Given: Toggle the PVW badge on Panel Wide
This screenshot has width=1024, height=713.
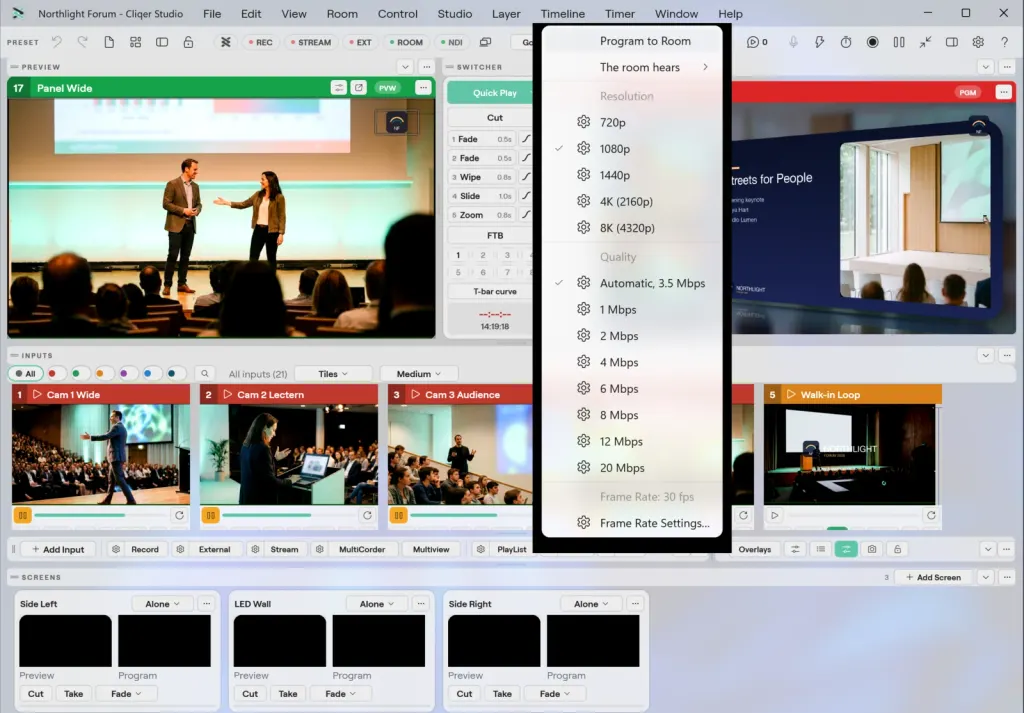Looking at the screenshot, I should pos(387,88).
